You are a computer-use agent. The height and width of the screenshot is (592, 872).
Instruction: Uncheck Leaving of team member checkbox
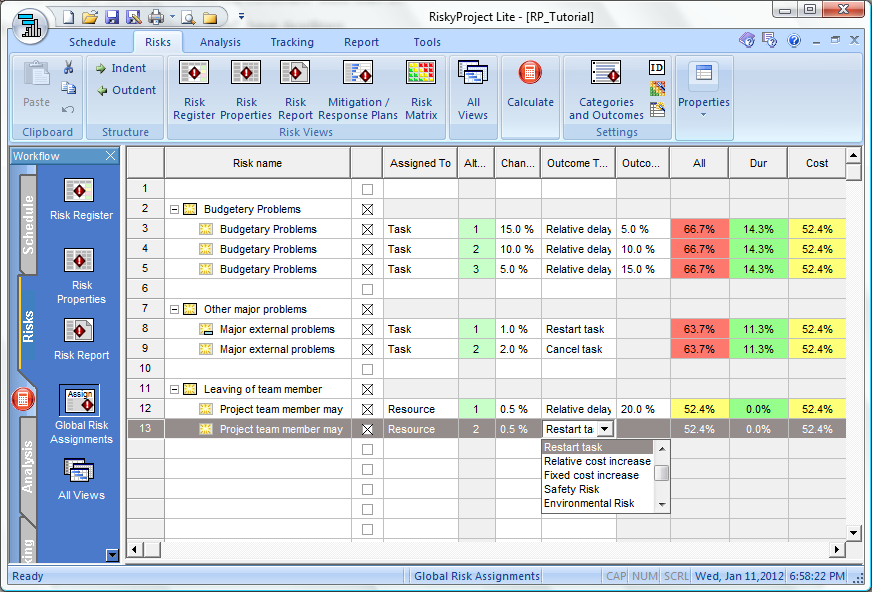coord(367,390)
